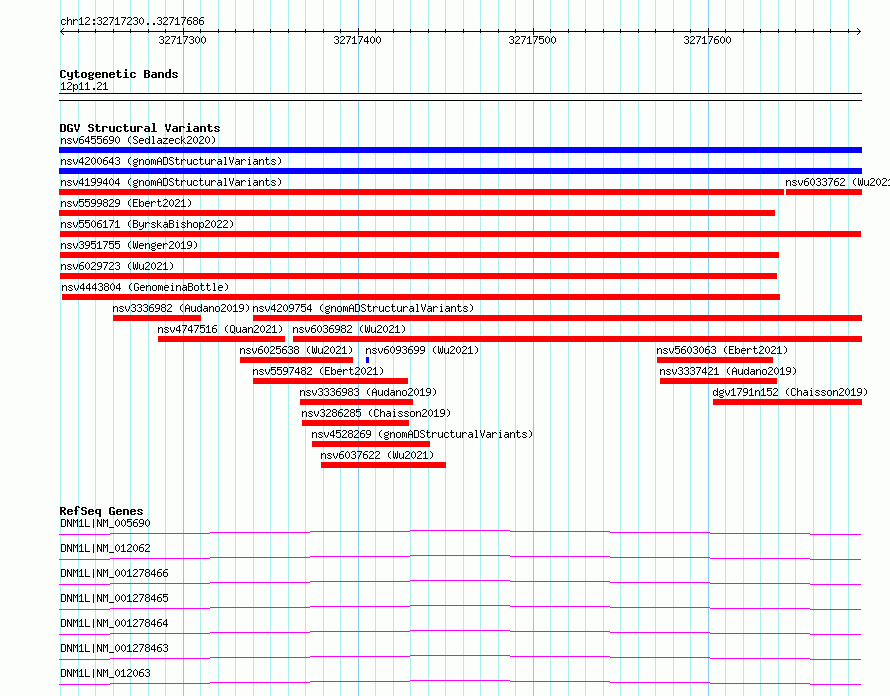The width and height of the screenshot is (890, 696).
Task: Click the nsv4200643 (gnomADStructuralVariants) label
Action: click(x=171, y=161)
